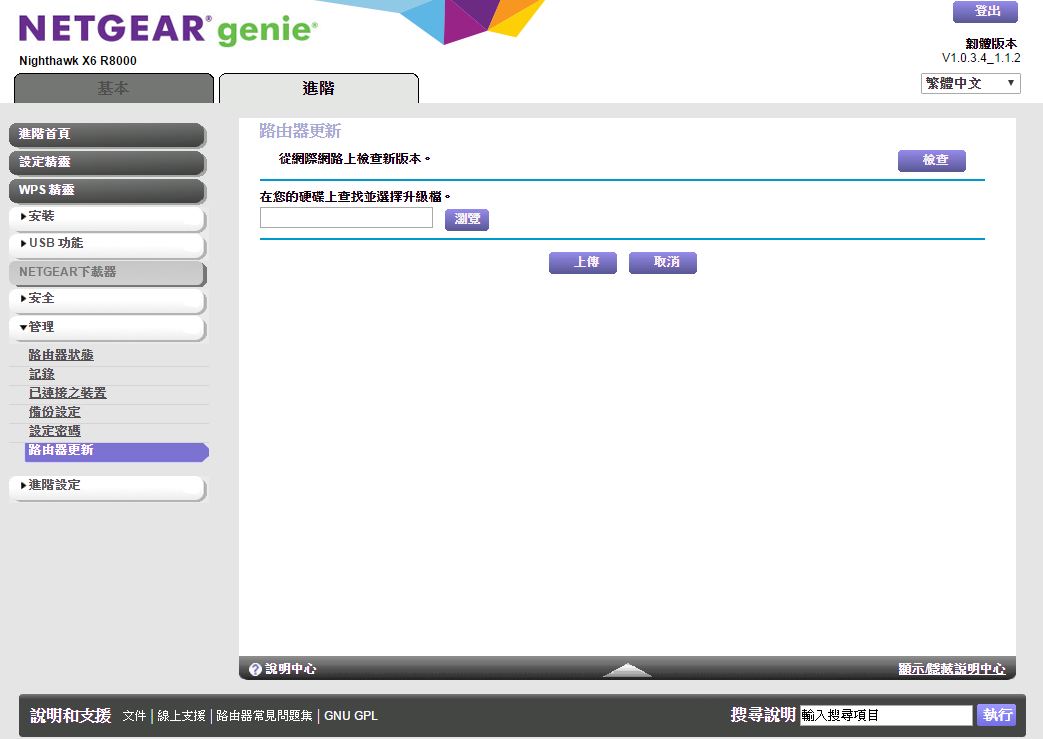Expand the 安裝 menu section
Screen dimensions: 1043x739
point(107,217)
